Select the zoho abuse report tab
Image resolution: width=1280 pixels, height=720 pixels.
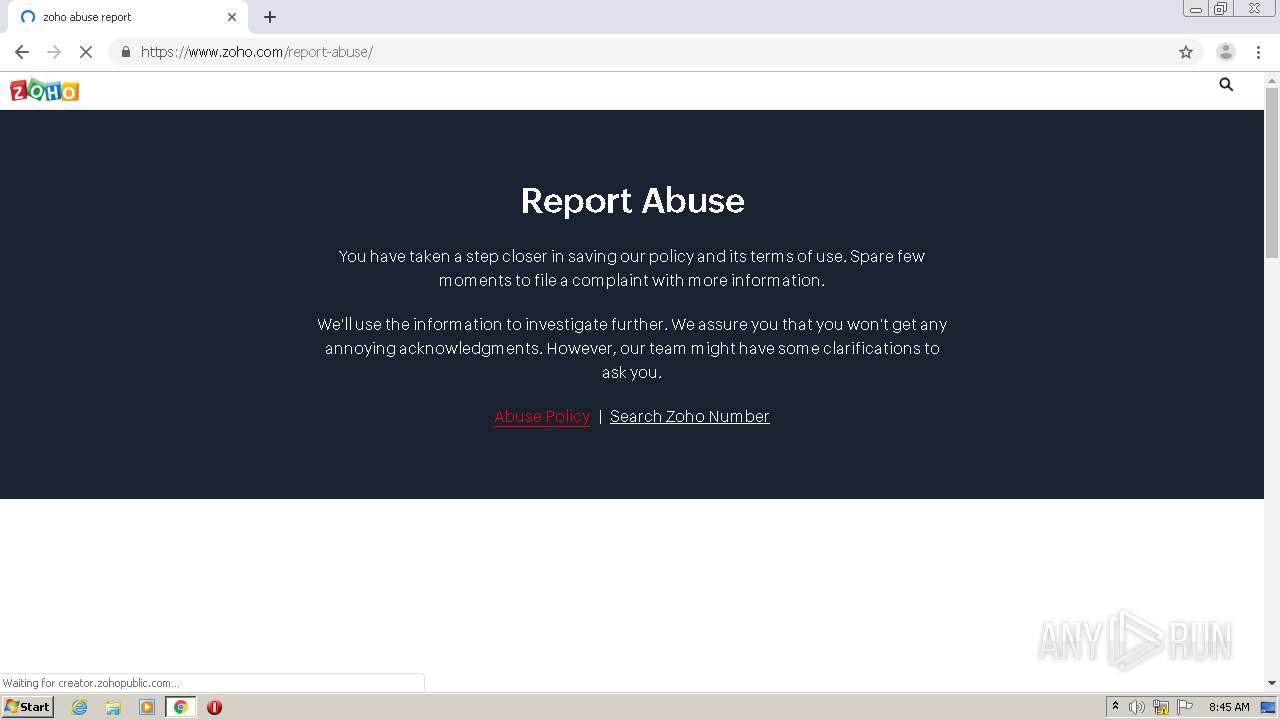click(126, 17)
